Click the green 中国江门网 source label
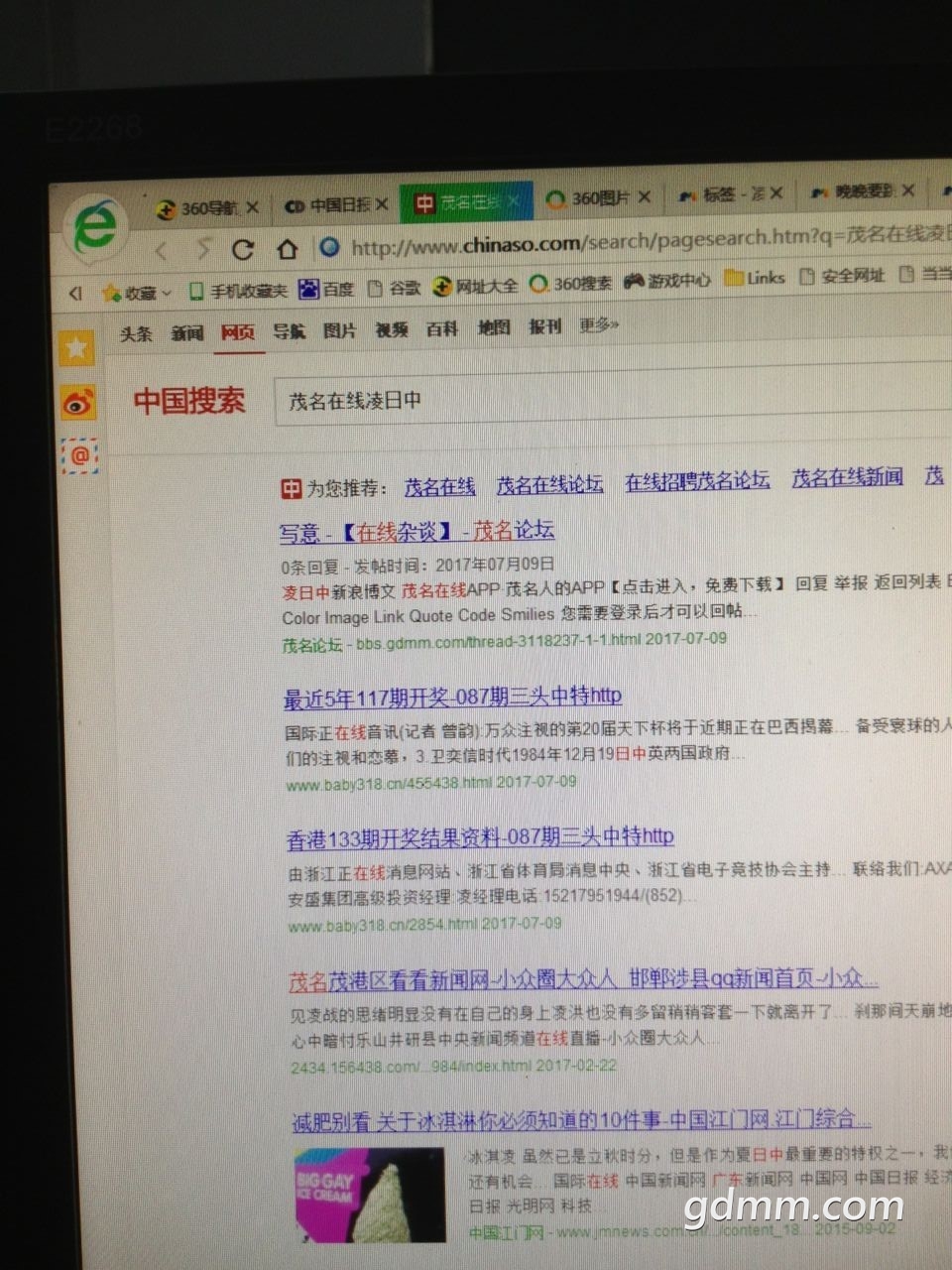This screenshot has height=1270, width=952. point(507,1233)
